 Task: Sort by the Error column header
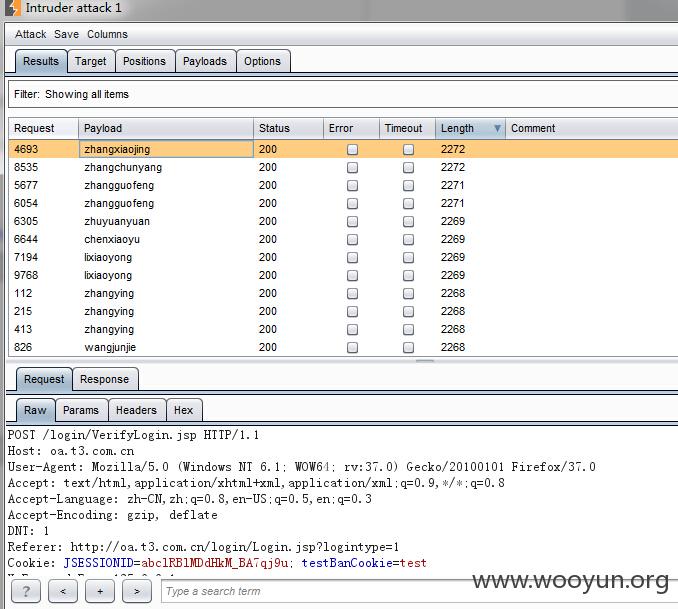[x=351, y=128]
